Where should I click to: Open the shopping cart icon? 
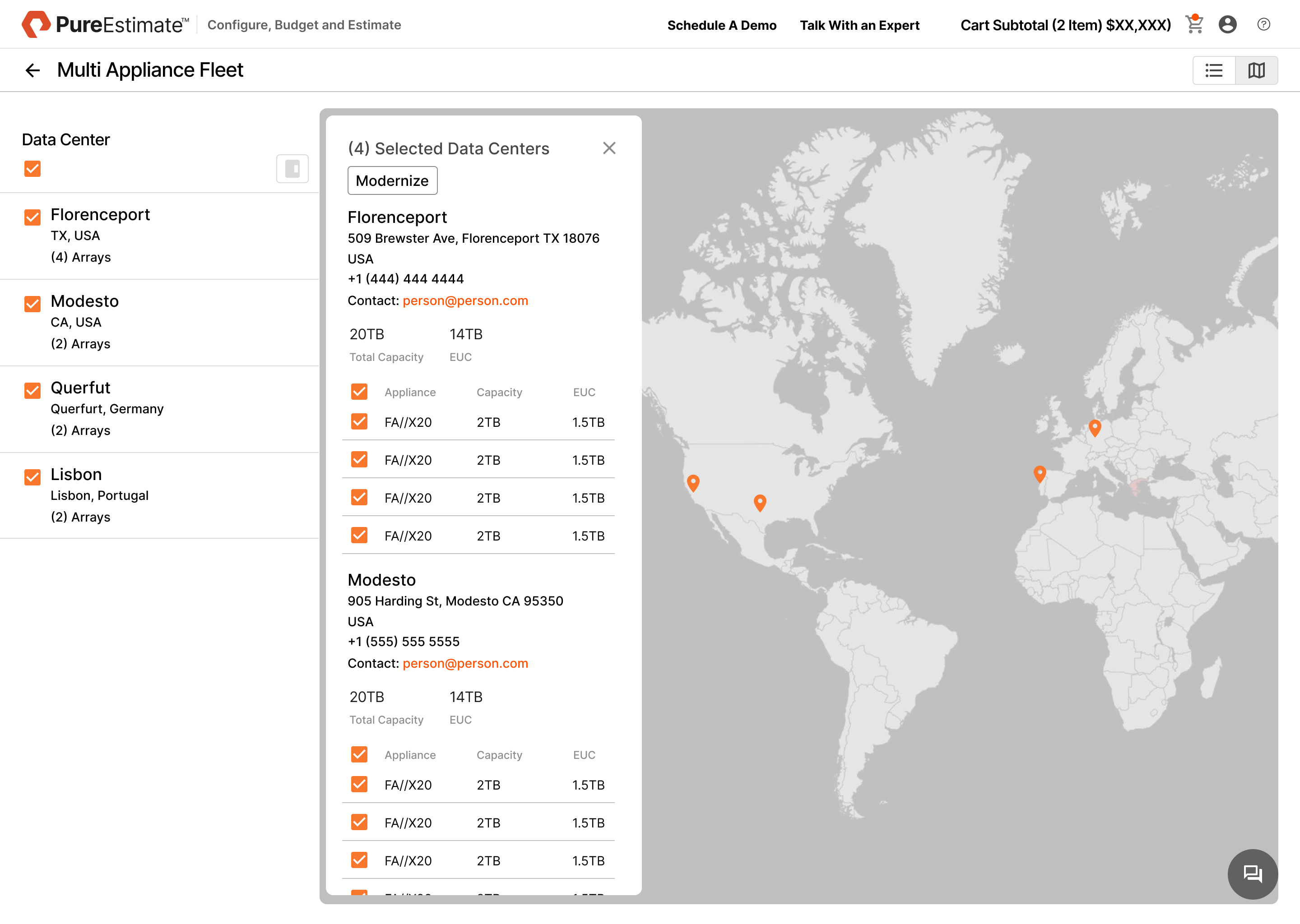(1193, 24)
